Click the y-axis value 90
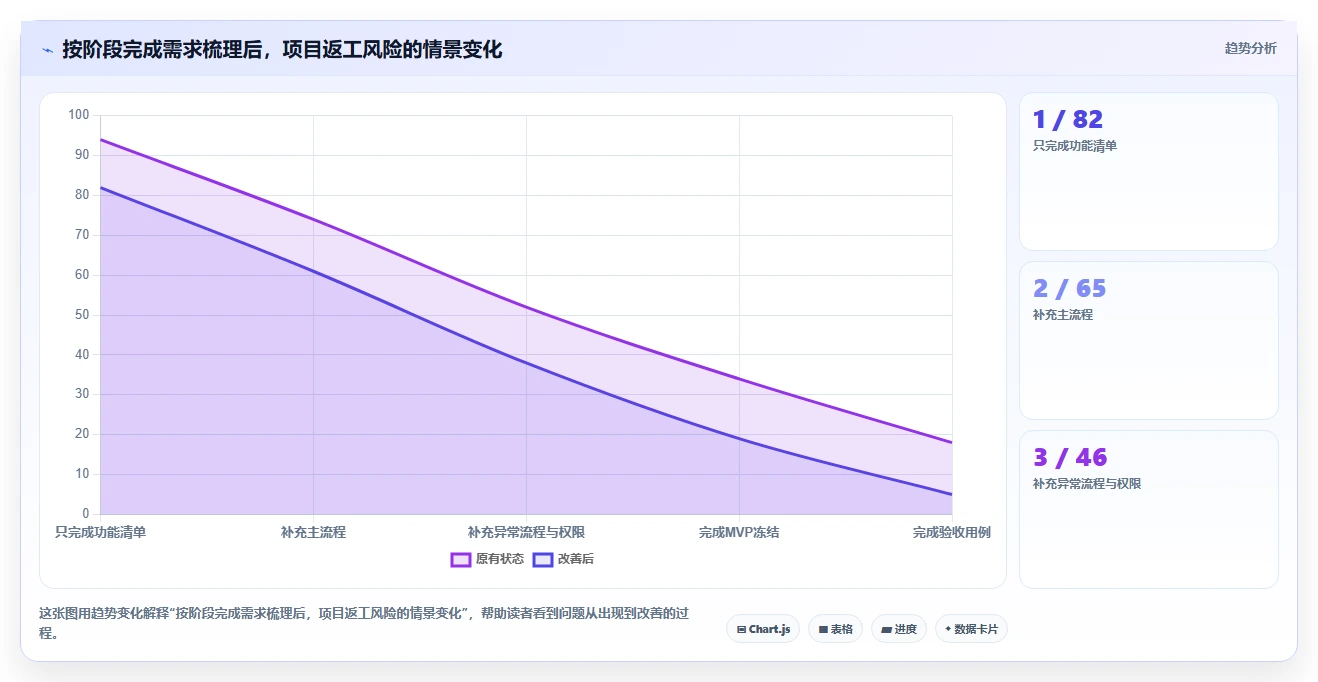This screenshot has height=682, width=1318. (82, 155)
